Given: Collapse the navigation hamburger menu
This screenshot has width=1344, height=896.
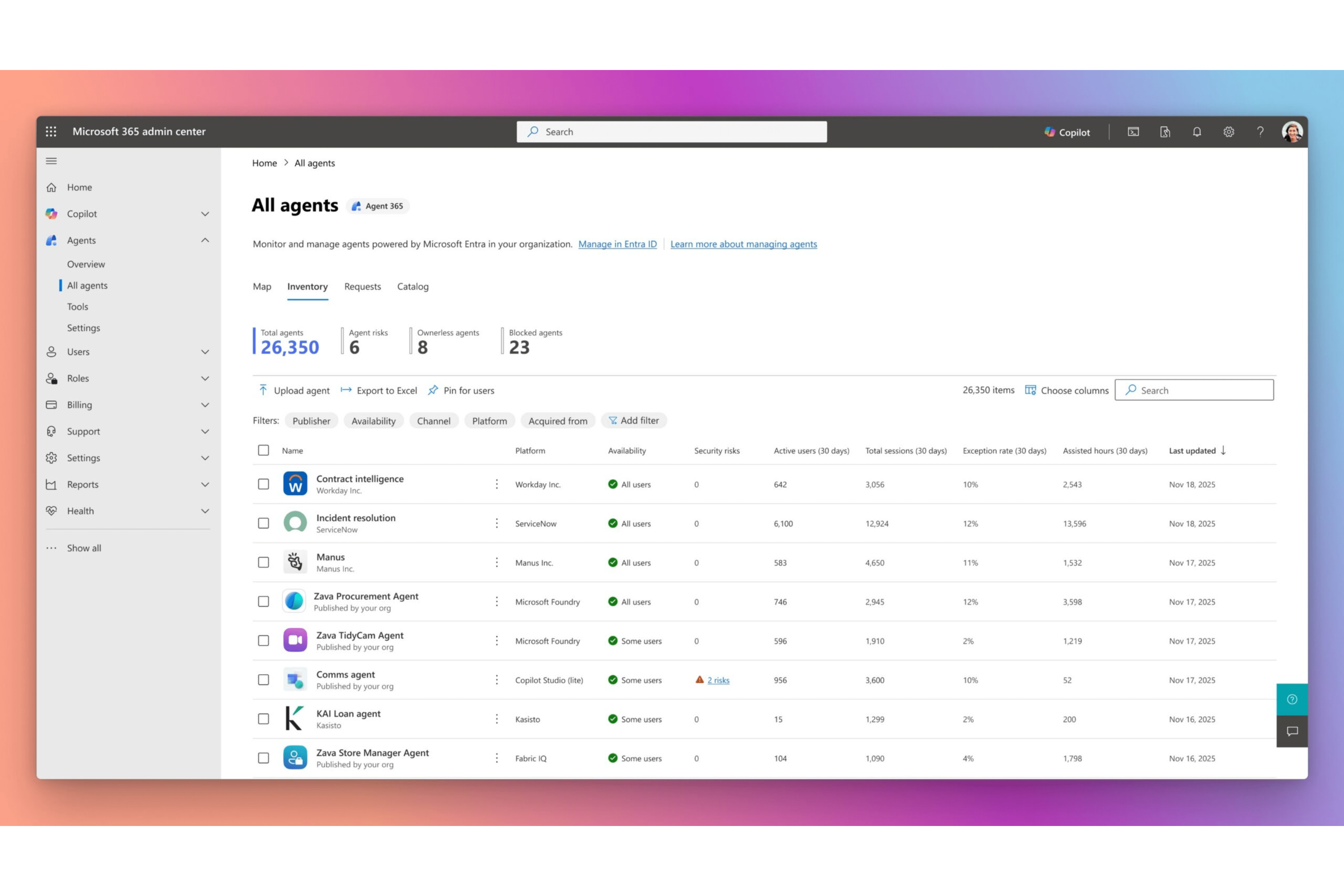Looking at the screenshot, I should pyautogui.click(x=51, y=161).
